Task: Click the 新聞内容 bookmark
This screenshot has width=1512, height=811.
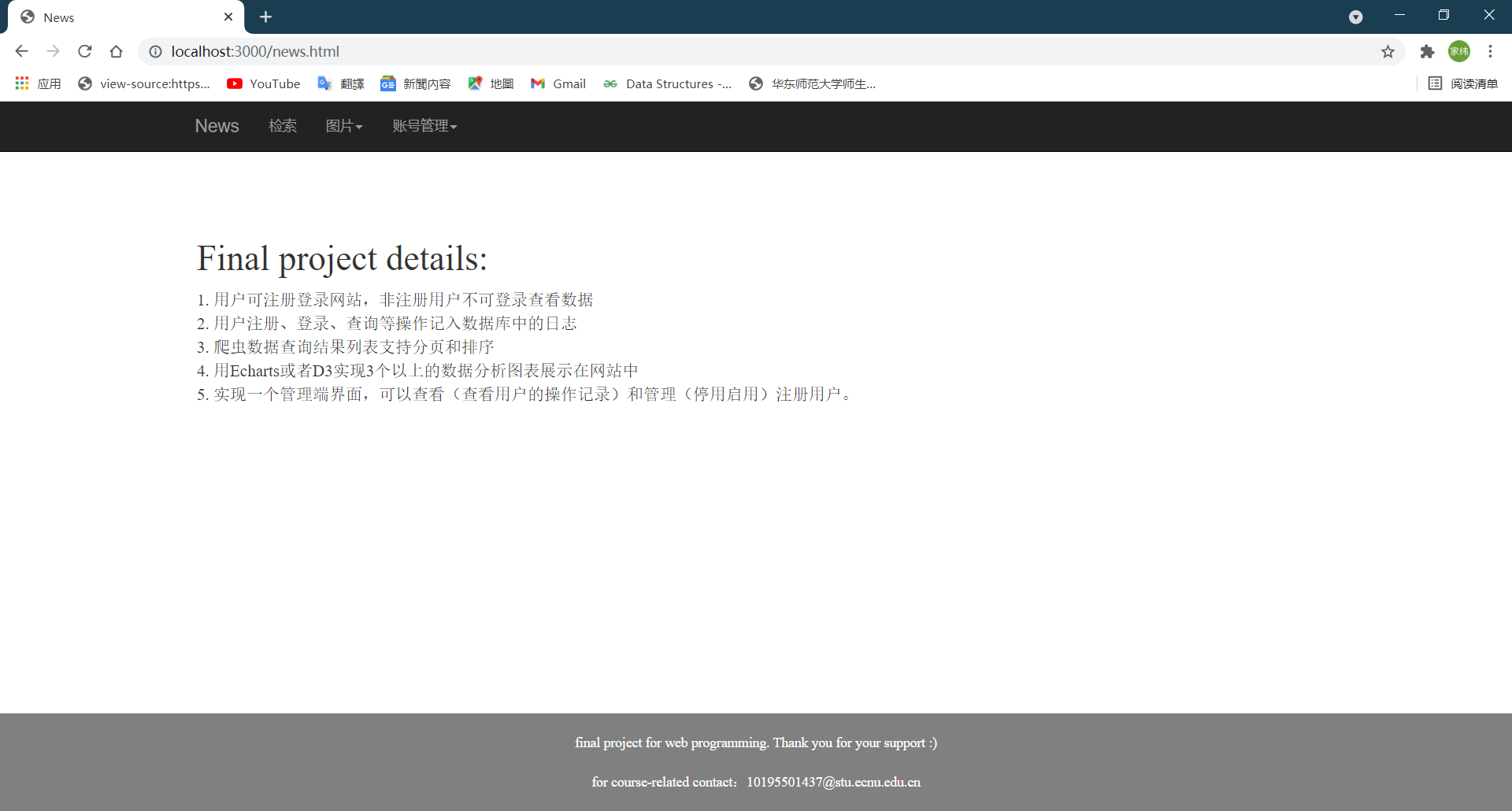Action: 416,83
